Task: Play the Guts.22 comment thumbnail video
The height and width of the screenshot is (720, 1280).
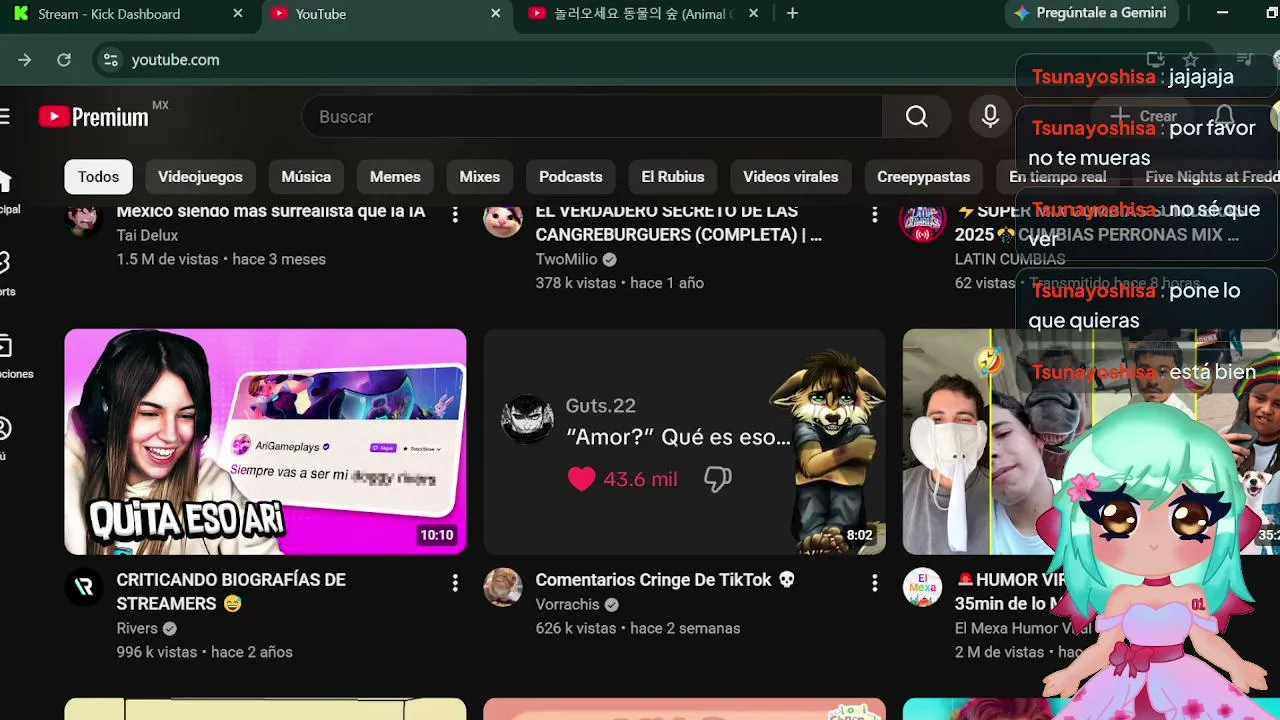Action: [684, 442]
